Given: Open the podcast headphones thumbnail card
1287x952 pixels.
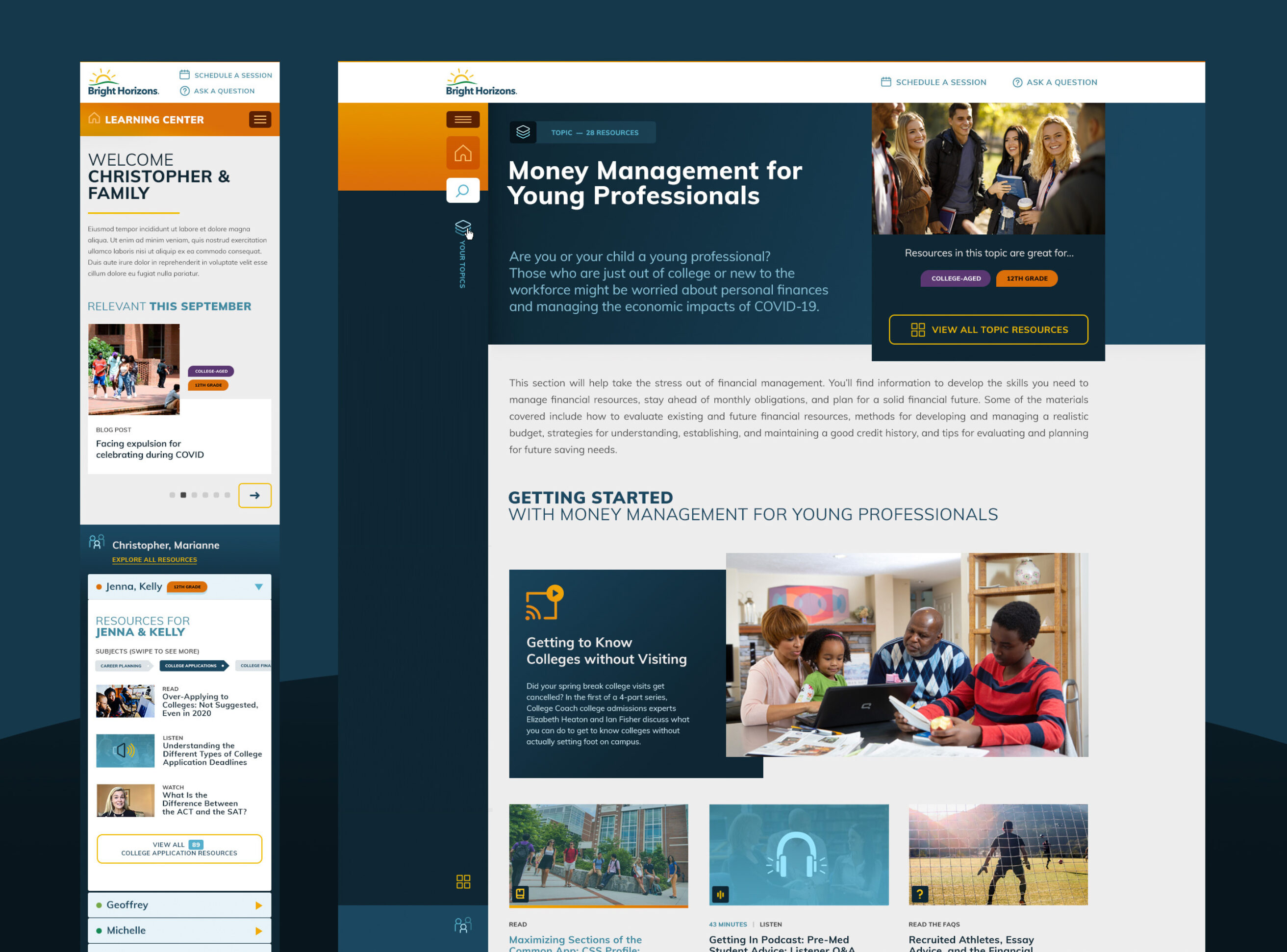Looking at the screenshot, I should click(x=798, y=854).
